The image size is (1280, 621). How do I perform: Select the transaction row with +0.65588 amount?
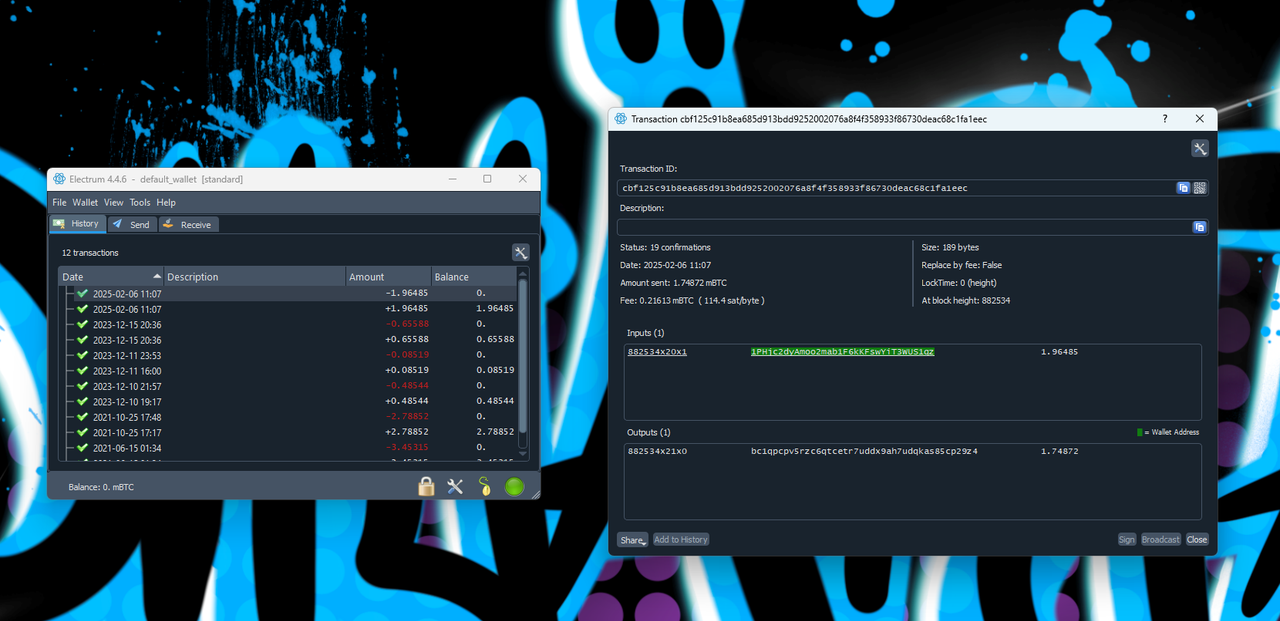click(288, 340)
